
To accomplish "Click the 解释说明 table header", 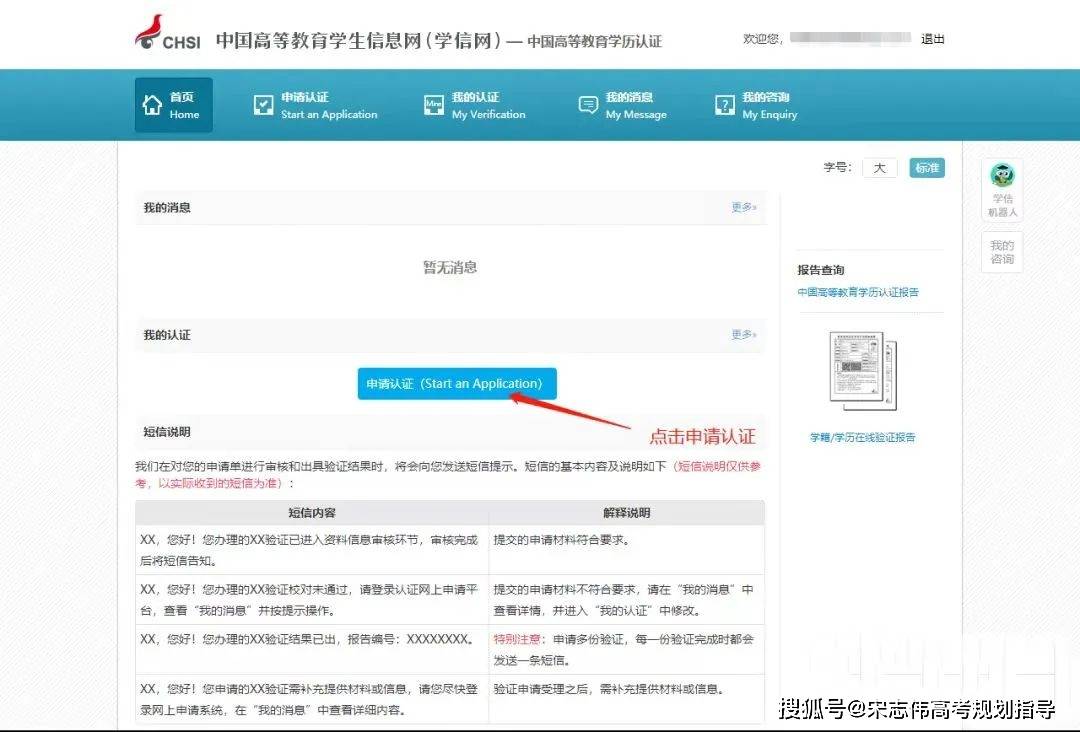I will pyautogui.click(x=627, y=513).
